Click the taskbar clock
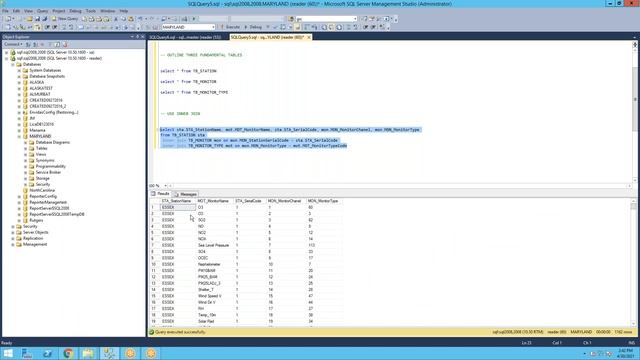Viewport: 640px width, 360px height. 625,353
